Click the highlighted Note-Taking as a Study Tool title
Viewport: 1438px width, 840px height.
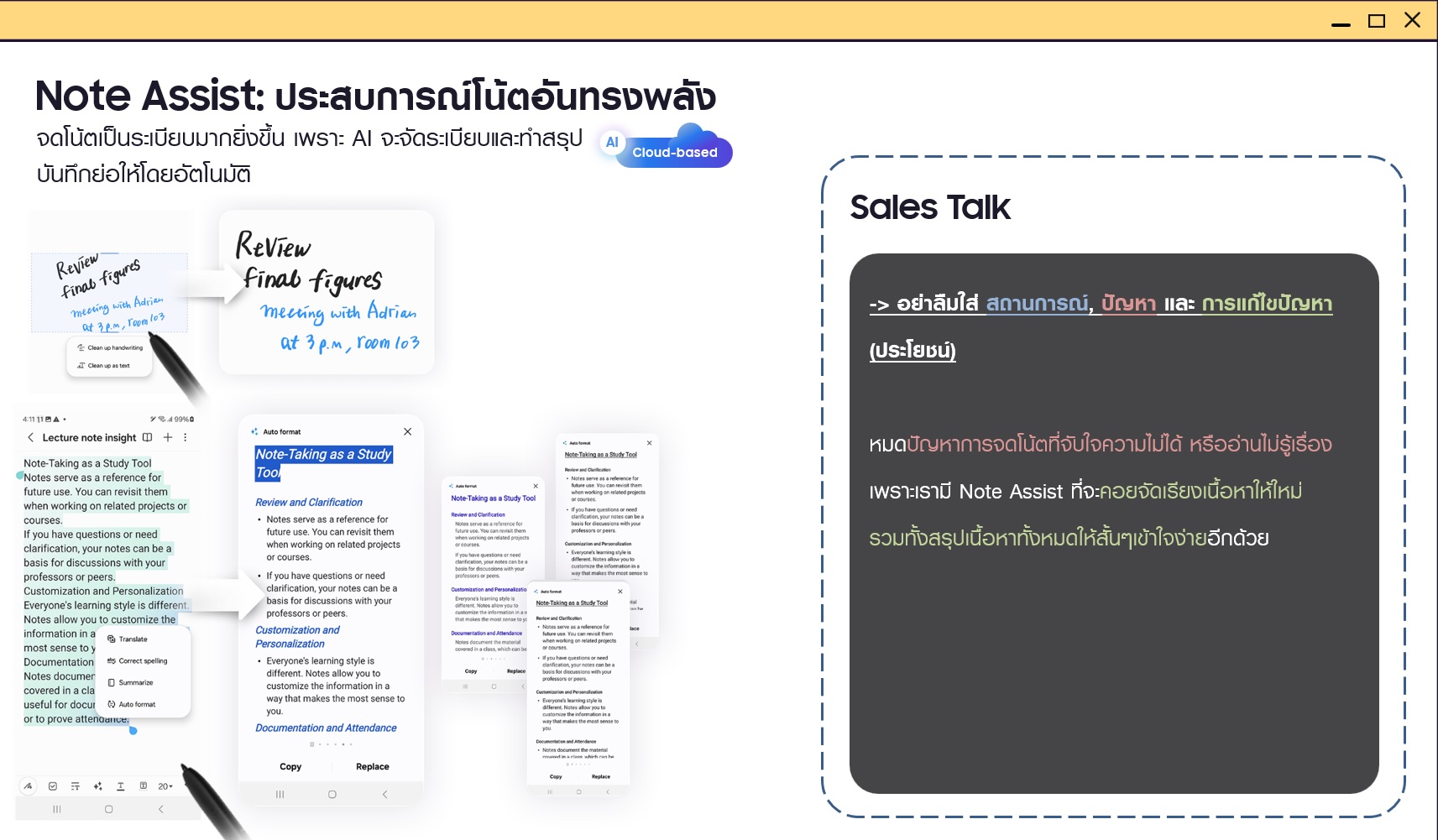coord(323,463)
